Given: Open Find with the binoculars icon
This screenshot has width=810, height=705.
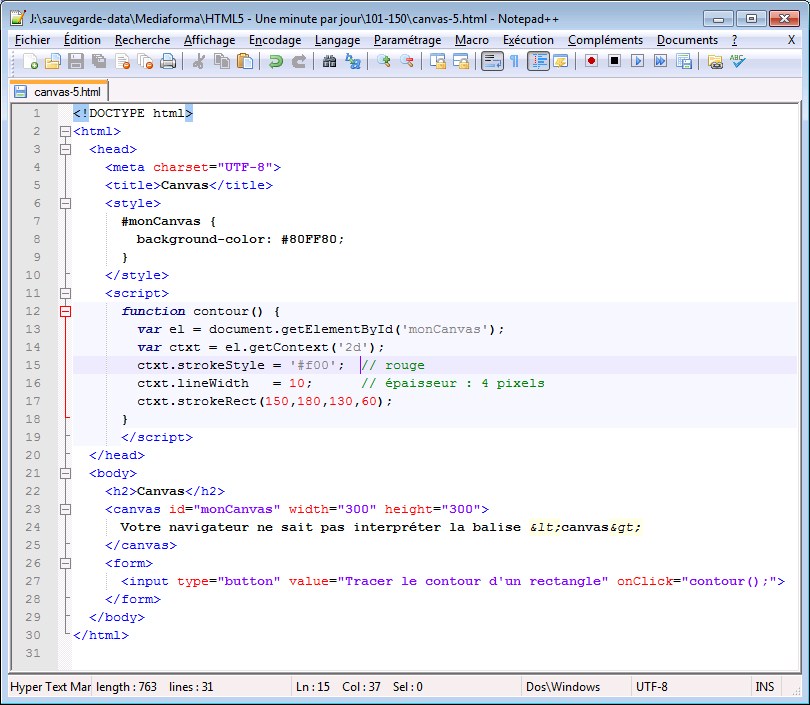Looking at the screenshot, I should tap(329, 62).
